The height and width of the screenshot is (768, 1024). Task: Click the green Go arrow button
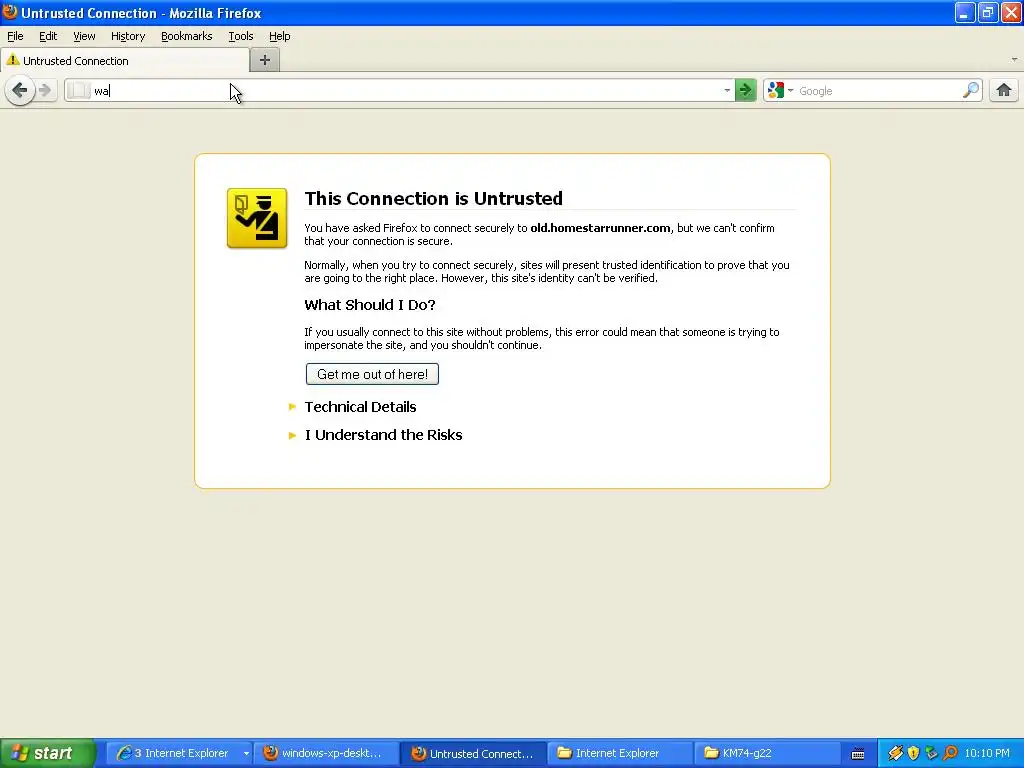pos(745,90)
